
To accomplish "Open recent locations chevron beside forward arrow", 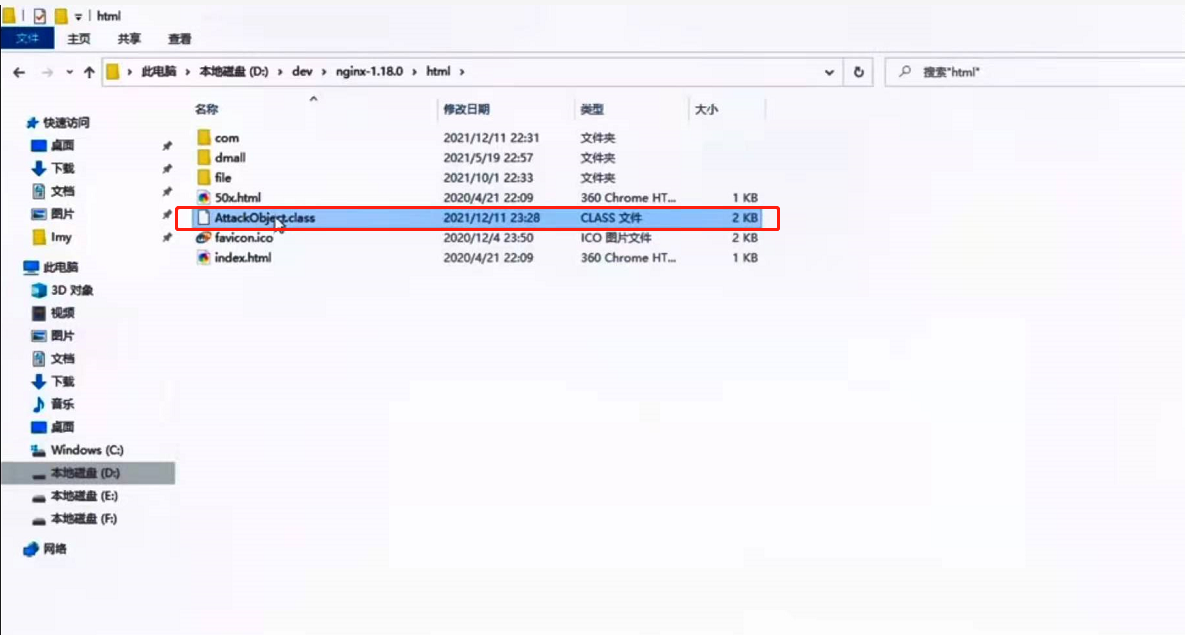I will 69,71.
